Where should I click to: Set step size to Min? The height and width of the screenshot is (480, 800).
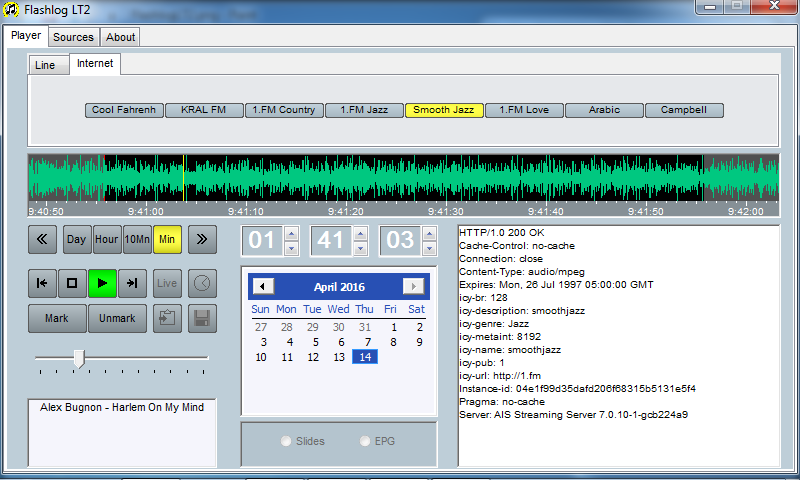pos(167,239)
